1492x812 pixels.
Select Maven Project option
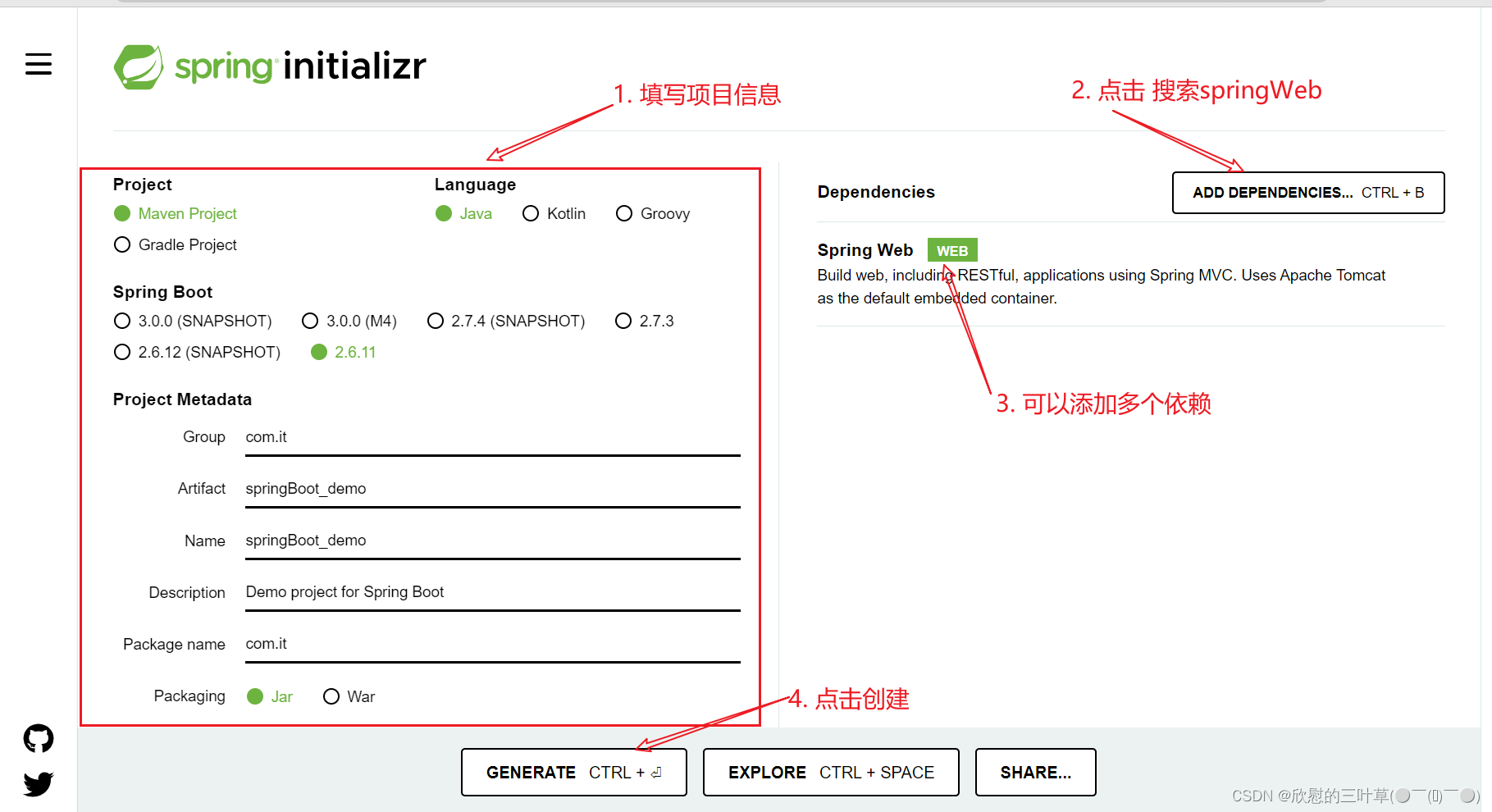176,214
